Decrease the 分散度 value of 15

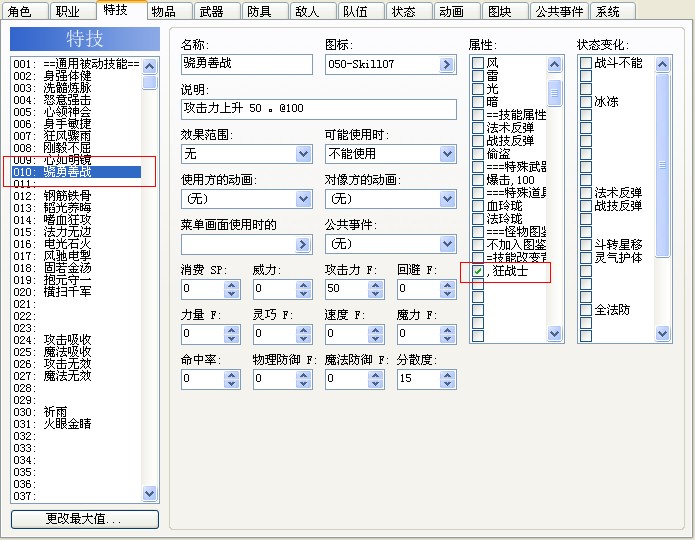[x=447, y=383]
